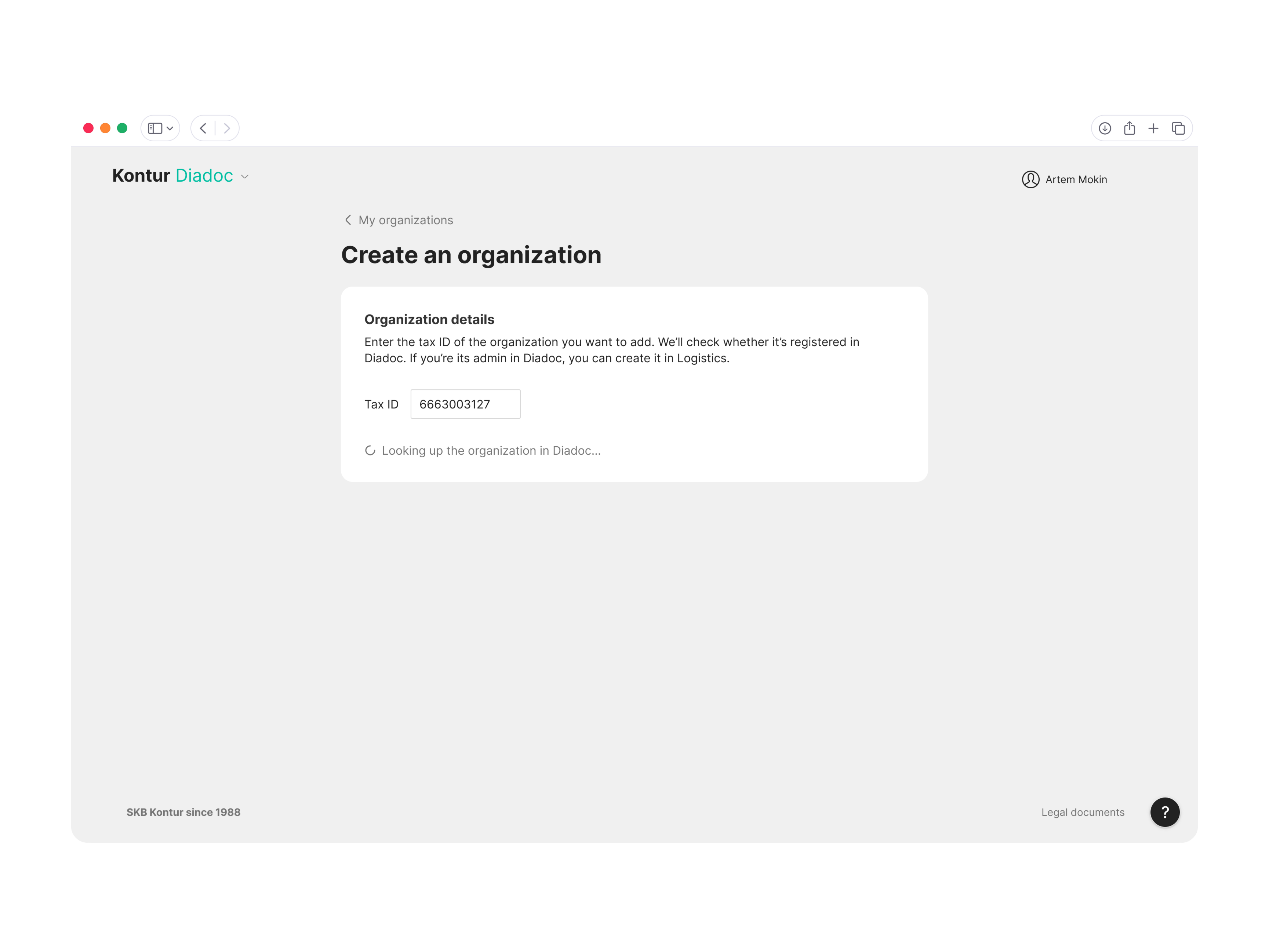The image size is (1269, 952).
Task: Return to My organizations via breadcrumb
Action: click(x=406, y=220)
